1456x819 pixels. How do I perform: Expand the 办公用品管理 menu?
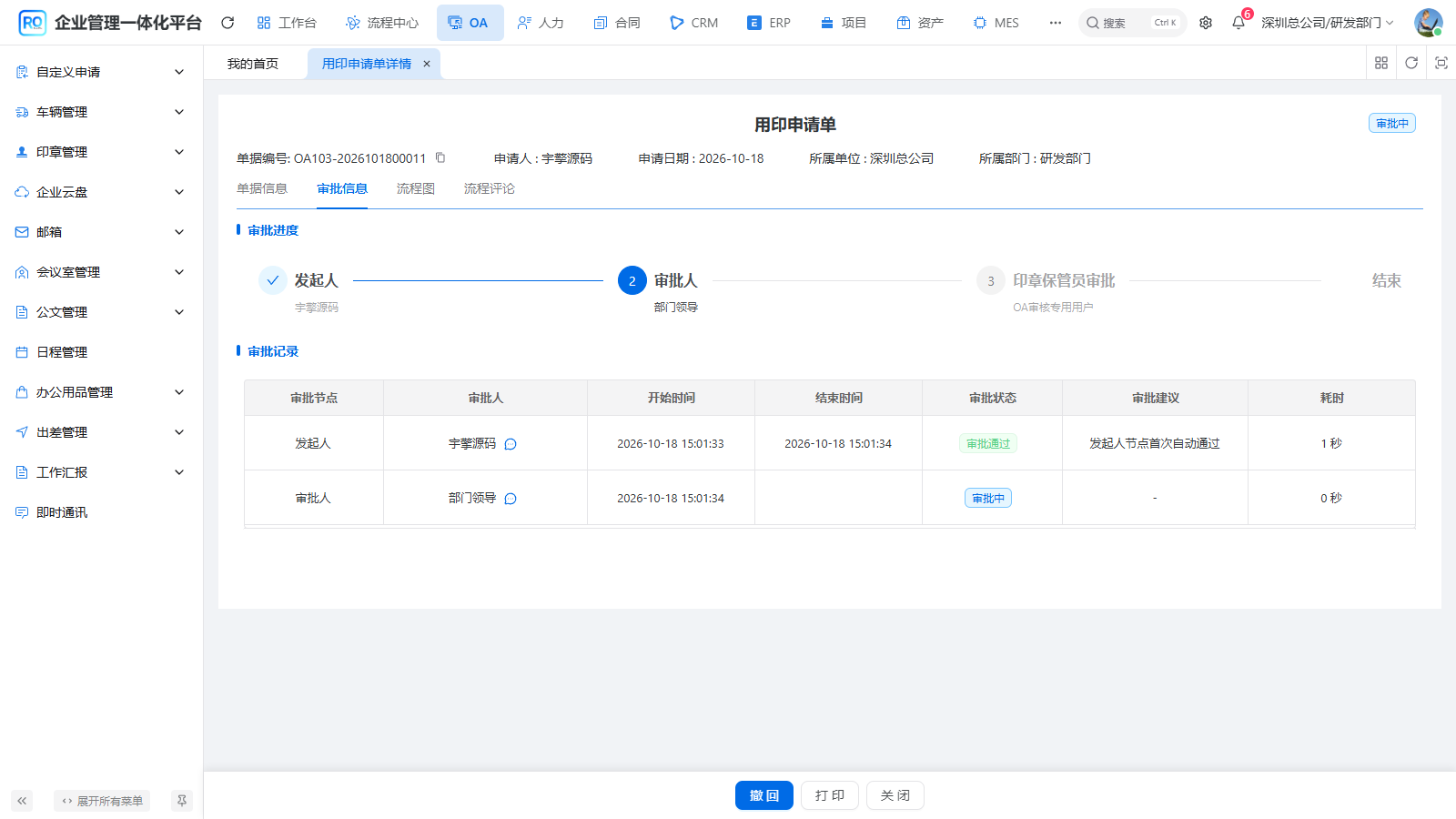click(101, 392)
